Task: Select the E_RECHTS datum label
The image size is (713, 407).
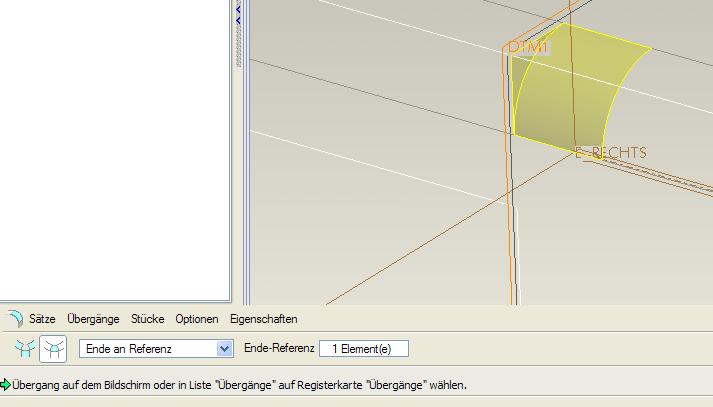Action: tap(611, 152)
